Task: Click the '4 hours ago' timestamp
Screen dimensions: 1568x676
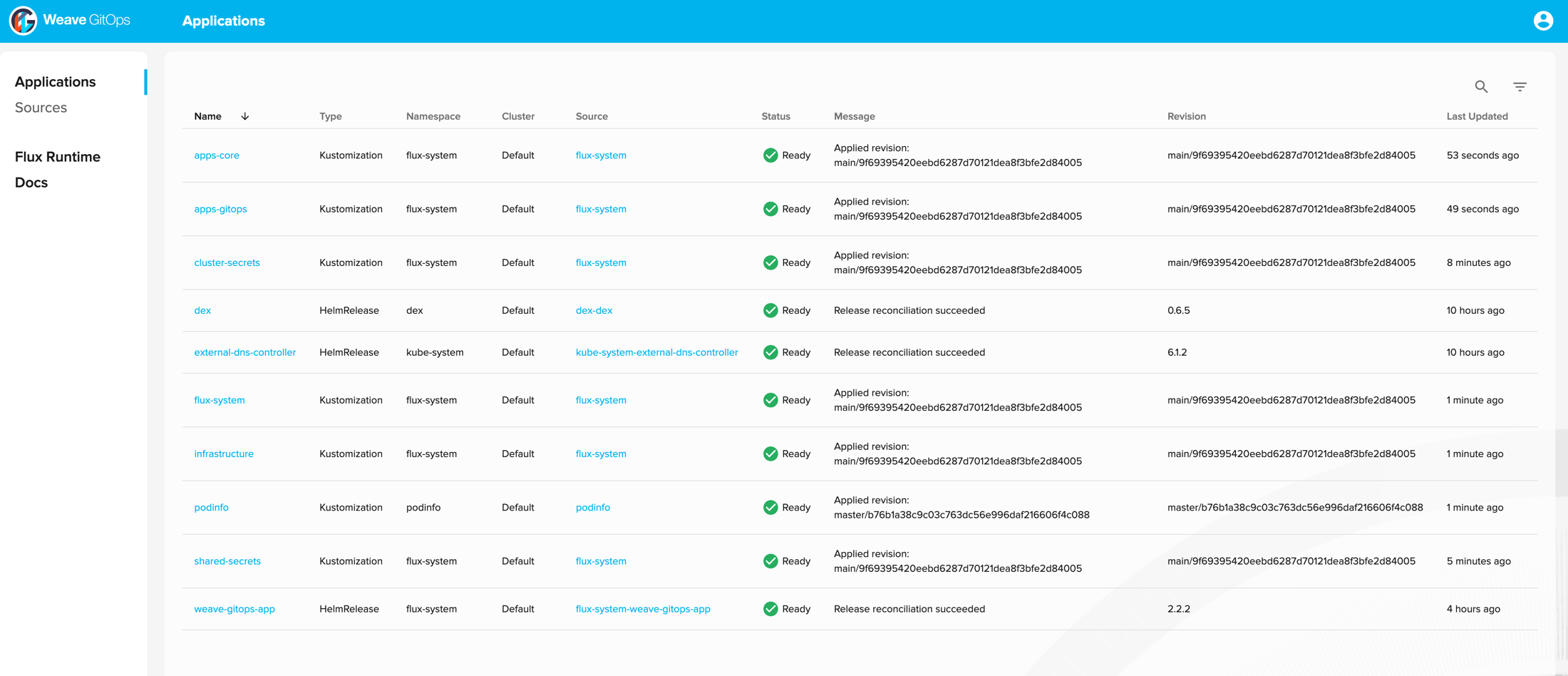Action: pos(1473,609)
